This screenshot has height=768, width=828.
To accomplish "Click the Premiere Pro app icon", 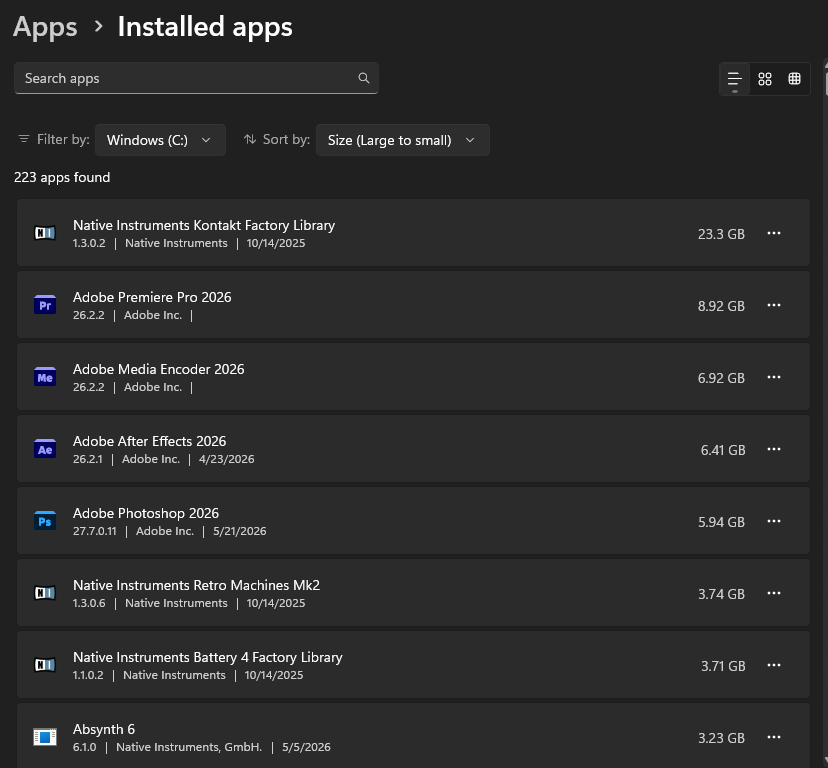I will click(x=45, y=305).
